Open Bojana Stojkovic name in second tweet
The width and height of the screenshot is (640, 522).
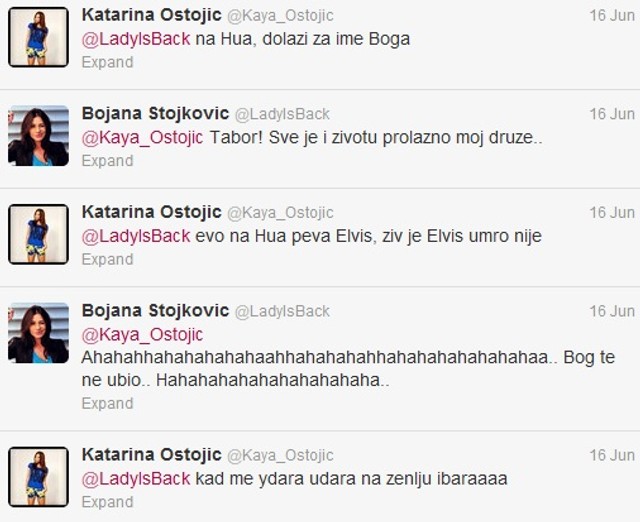155,113
